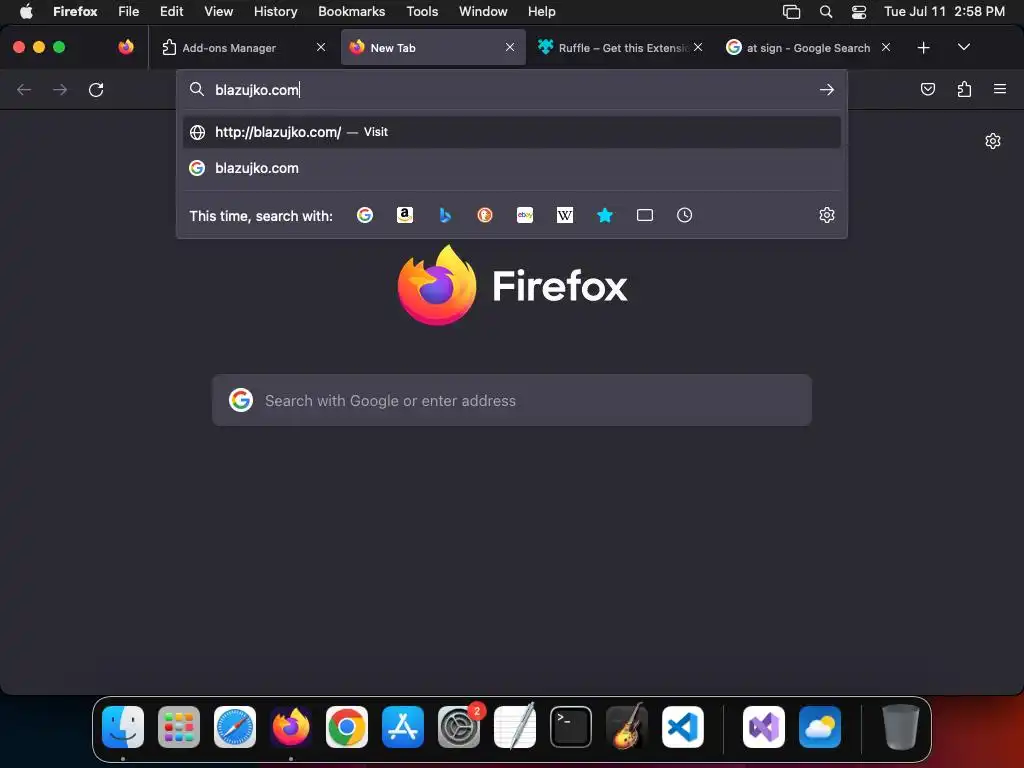Open a new tab with plus button

click(x=923, y=48)
